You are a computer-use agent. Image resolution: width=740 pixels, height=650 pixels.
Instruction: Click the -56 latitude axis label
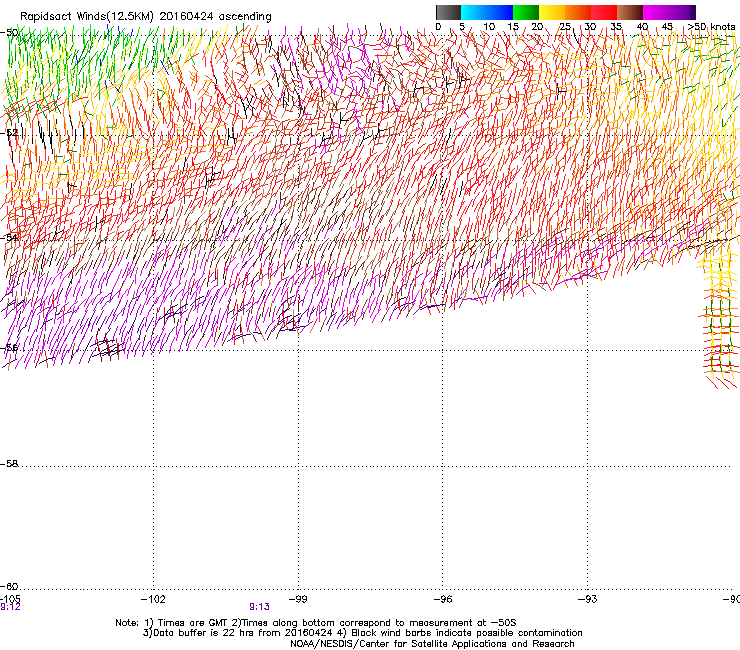9,348
